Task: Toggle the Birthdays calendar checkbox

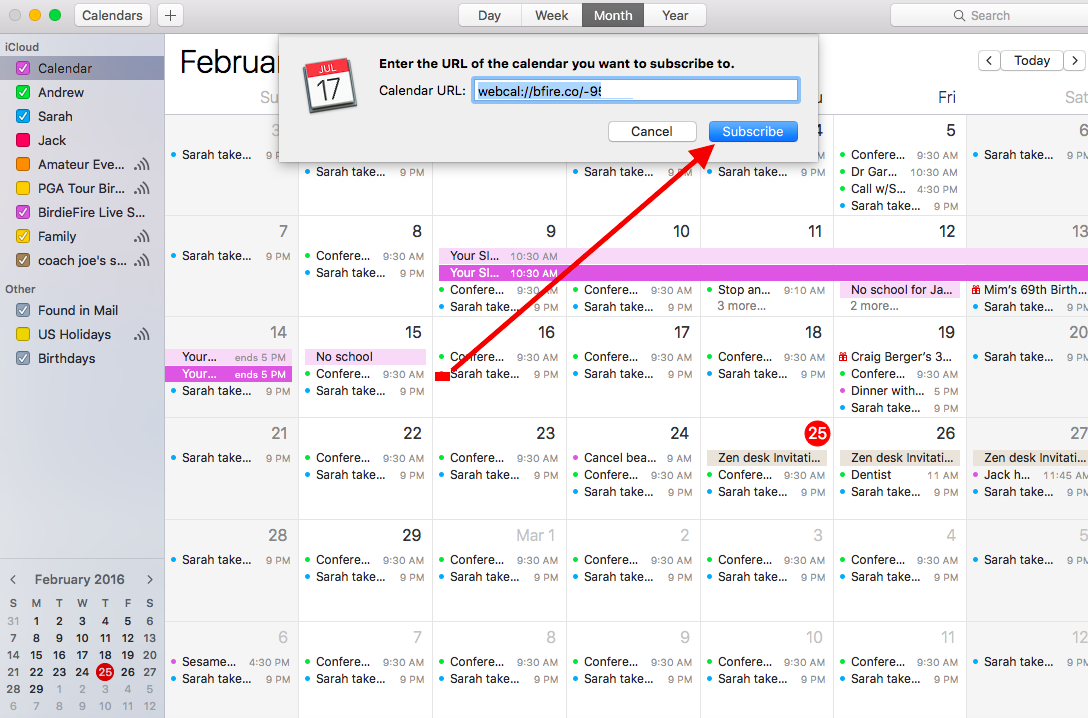Action: (23, 358)
